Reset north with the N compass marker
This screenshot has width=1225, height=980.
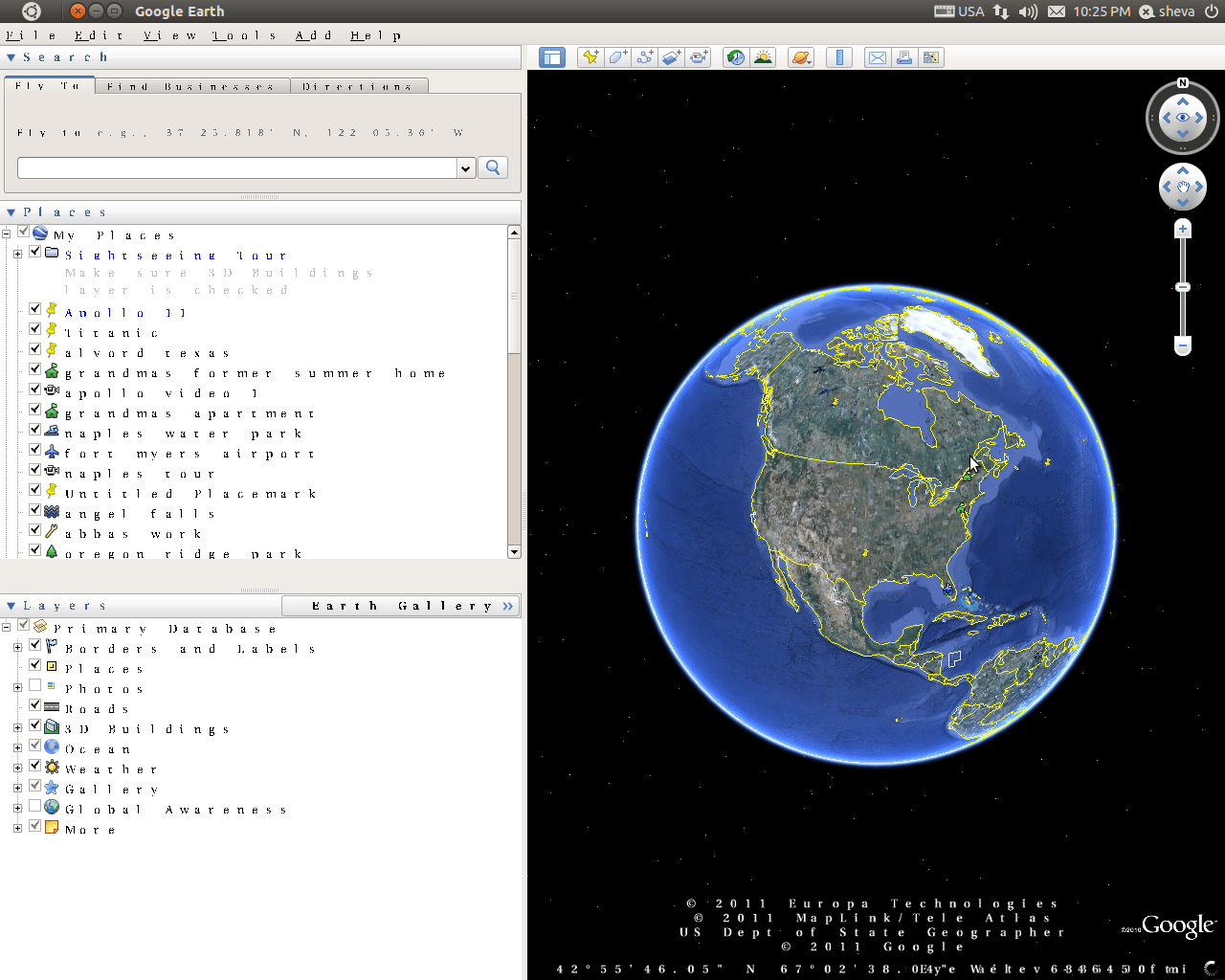pos(1183,83)
